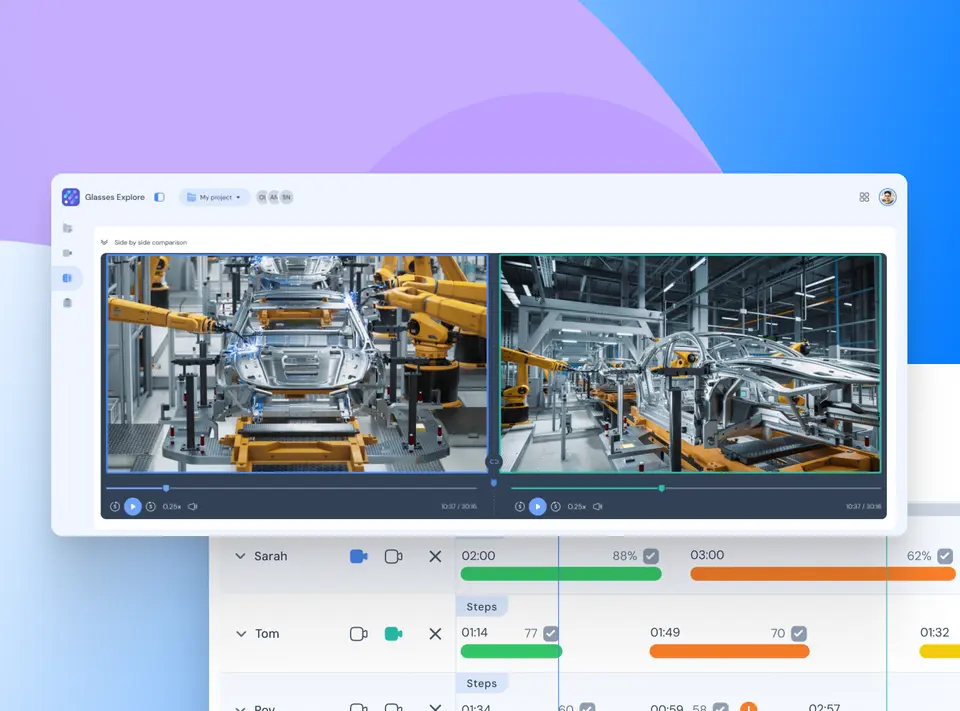Click the link icon between the two videos

coord(494,462)
